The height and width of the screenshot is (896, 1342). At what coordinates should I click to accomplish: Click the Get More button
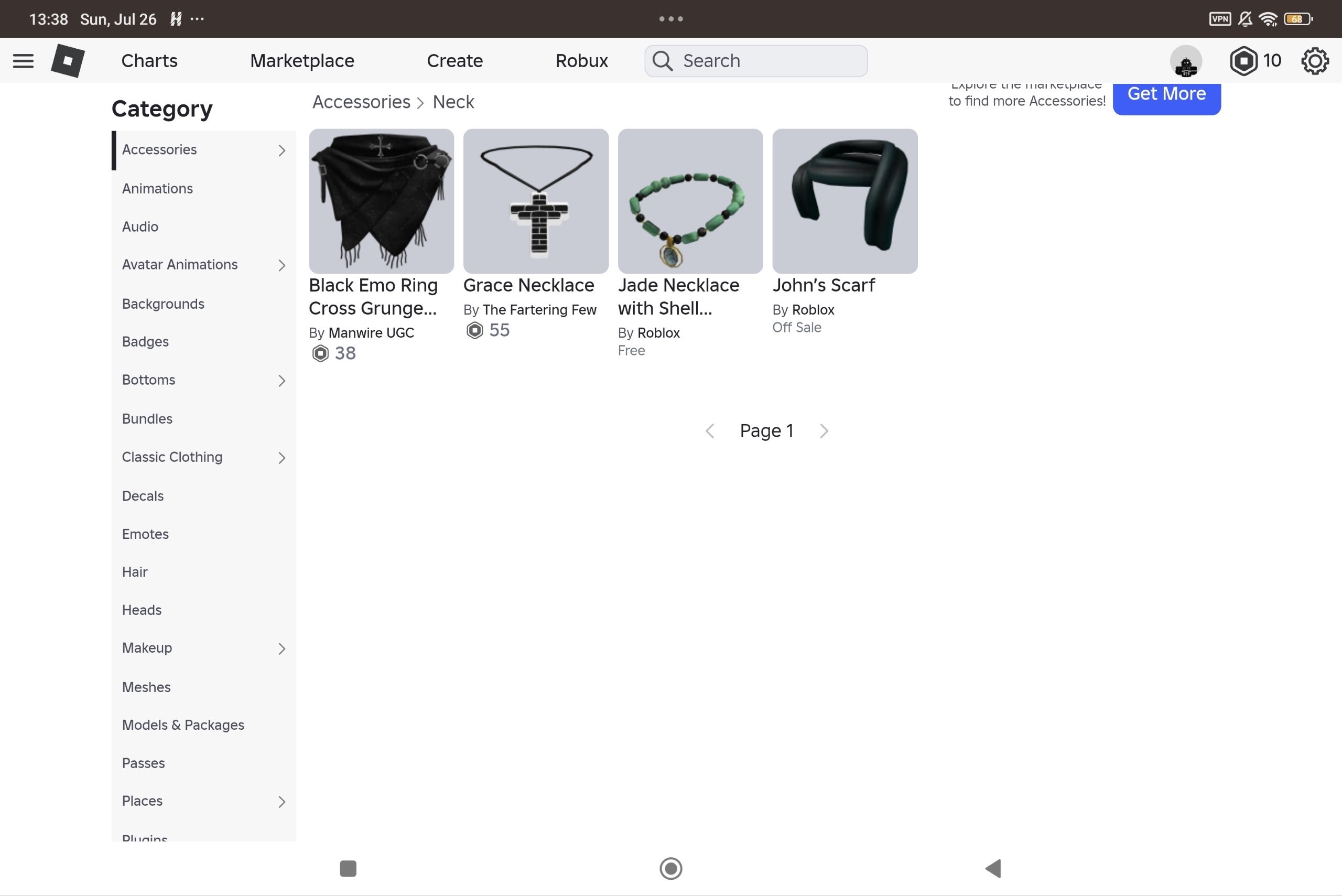1166,96
